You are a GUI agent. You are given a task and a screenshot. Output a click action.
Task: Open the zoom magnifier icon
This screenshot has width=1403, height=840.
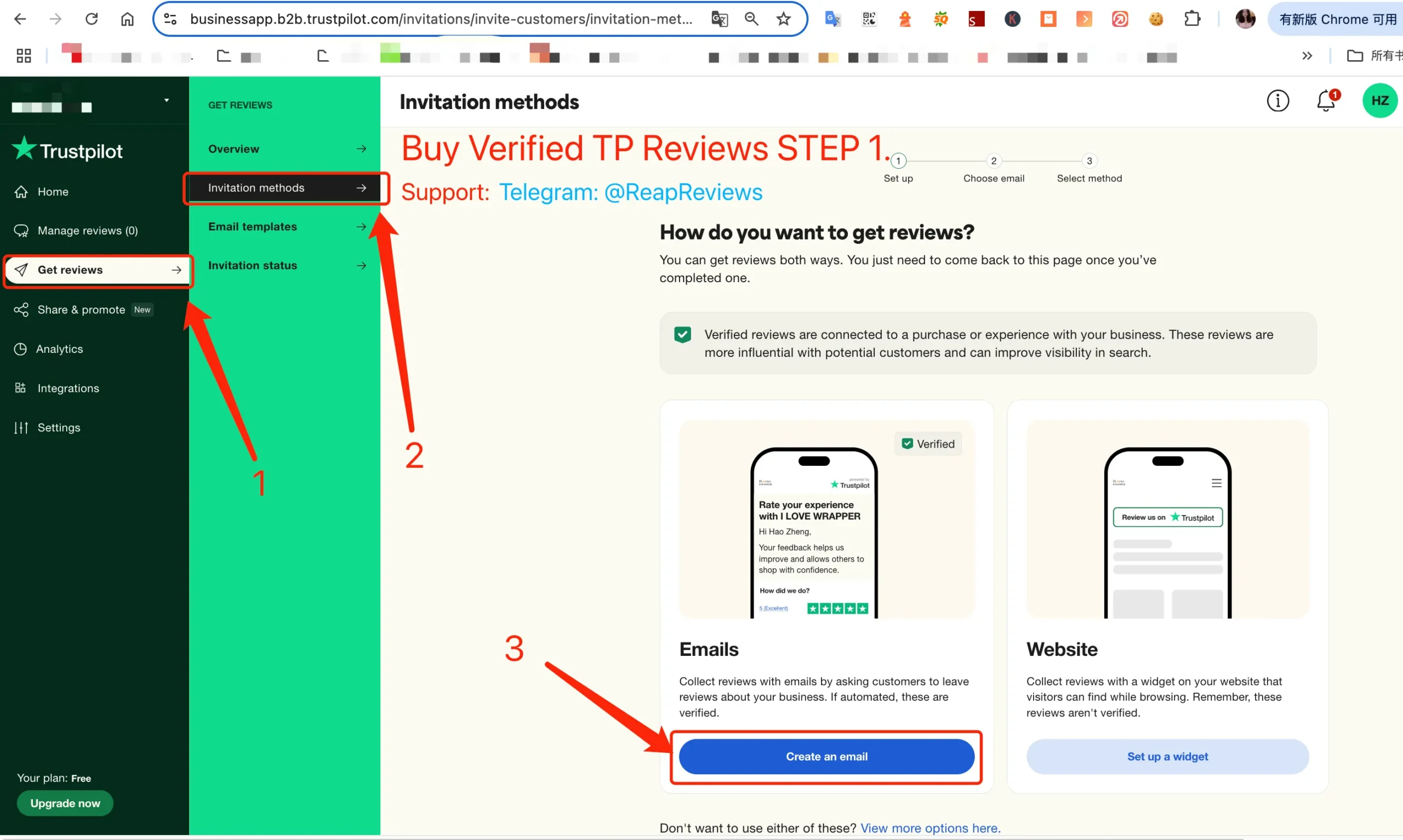coord(751,19)
